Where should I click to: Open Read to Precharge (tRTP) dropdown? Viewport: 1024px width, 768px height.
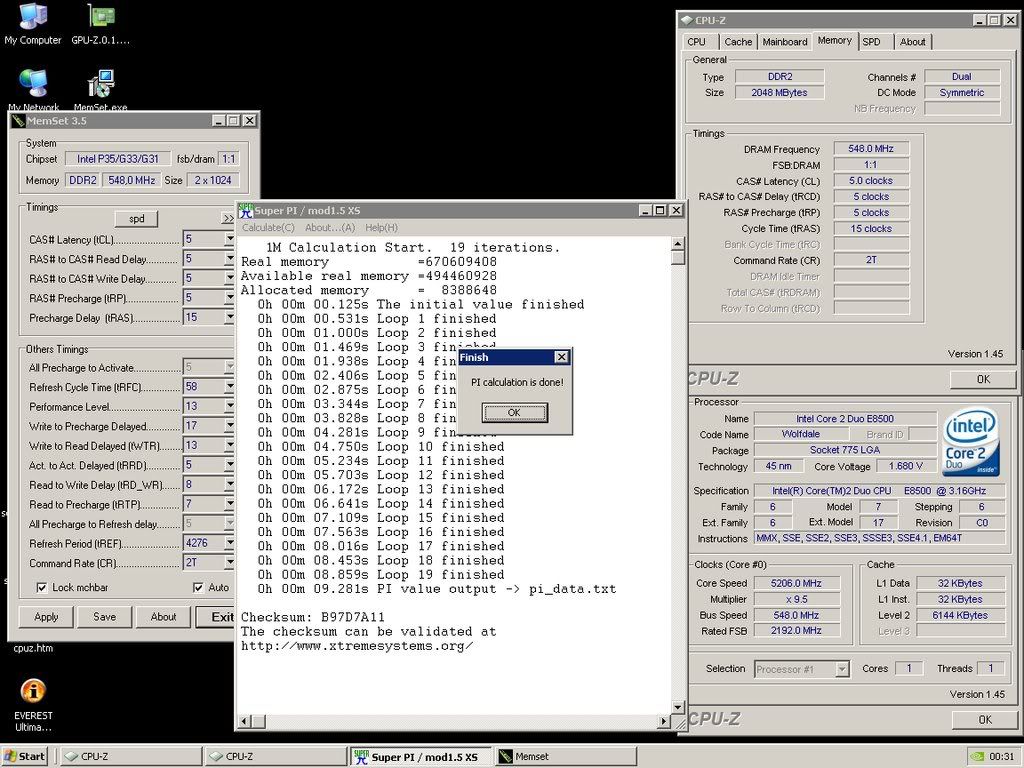click(229, 504)
